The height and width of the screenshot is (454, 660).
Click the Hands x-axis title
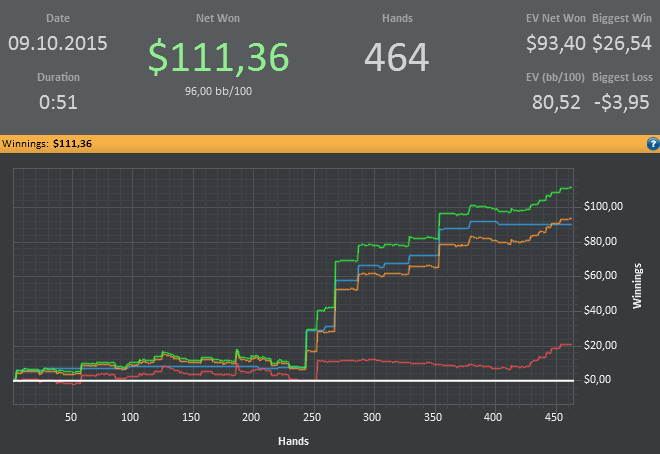(x=293, y=441)
